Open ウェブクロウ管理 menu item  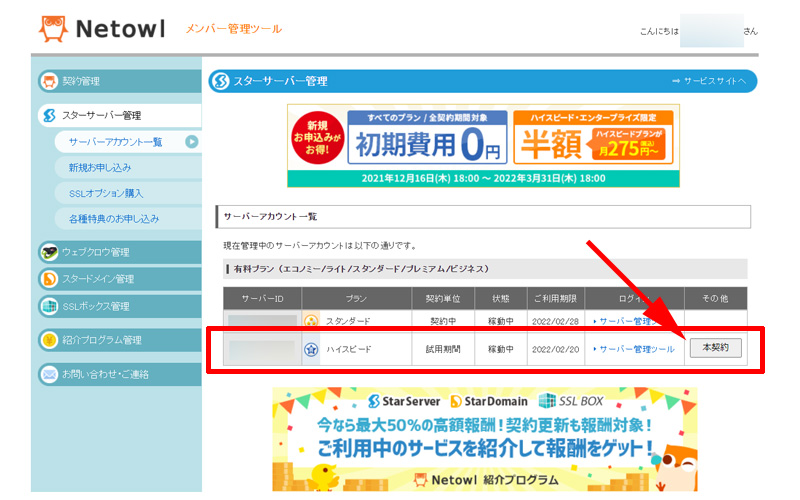[120, 252]
